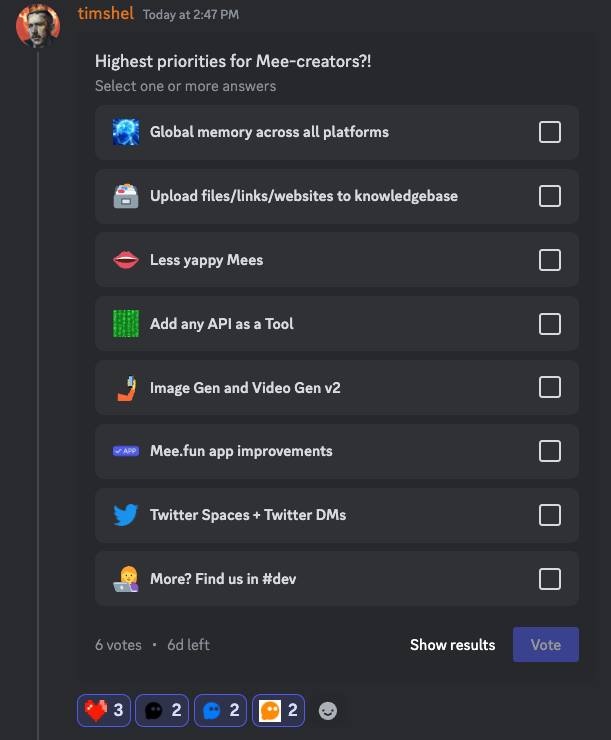Screen dimensions: 611x740
Task: Click the woman technologist emoji icon
Action: (x=126, y=579)
